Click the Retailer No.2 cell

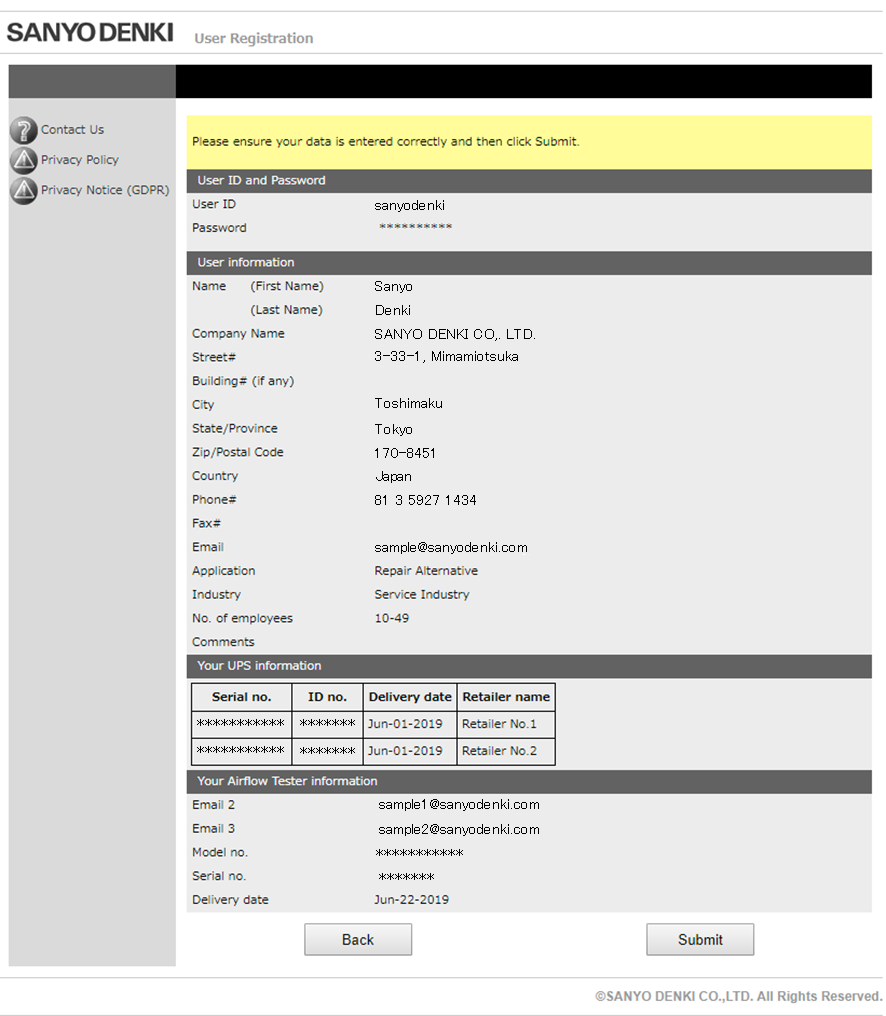(506, 752)
